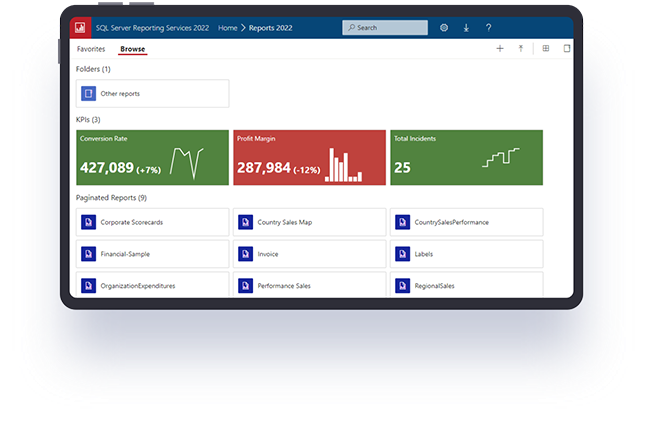Open the Other reports folder
647x422 pixels.
(x=153, y=94)
